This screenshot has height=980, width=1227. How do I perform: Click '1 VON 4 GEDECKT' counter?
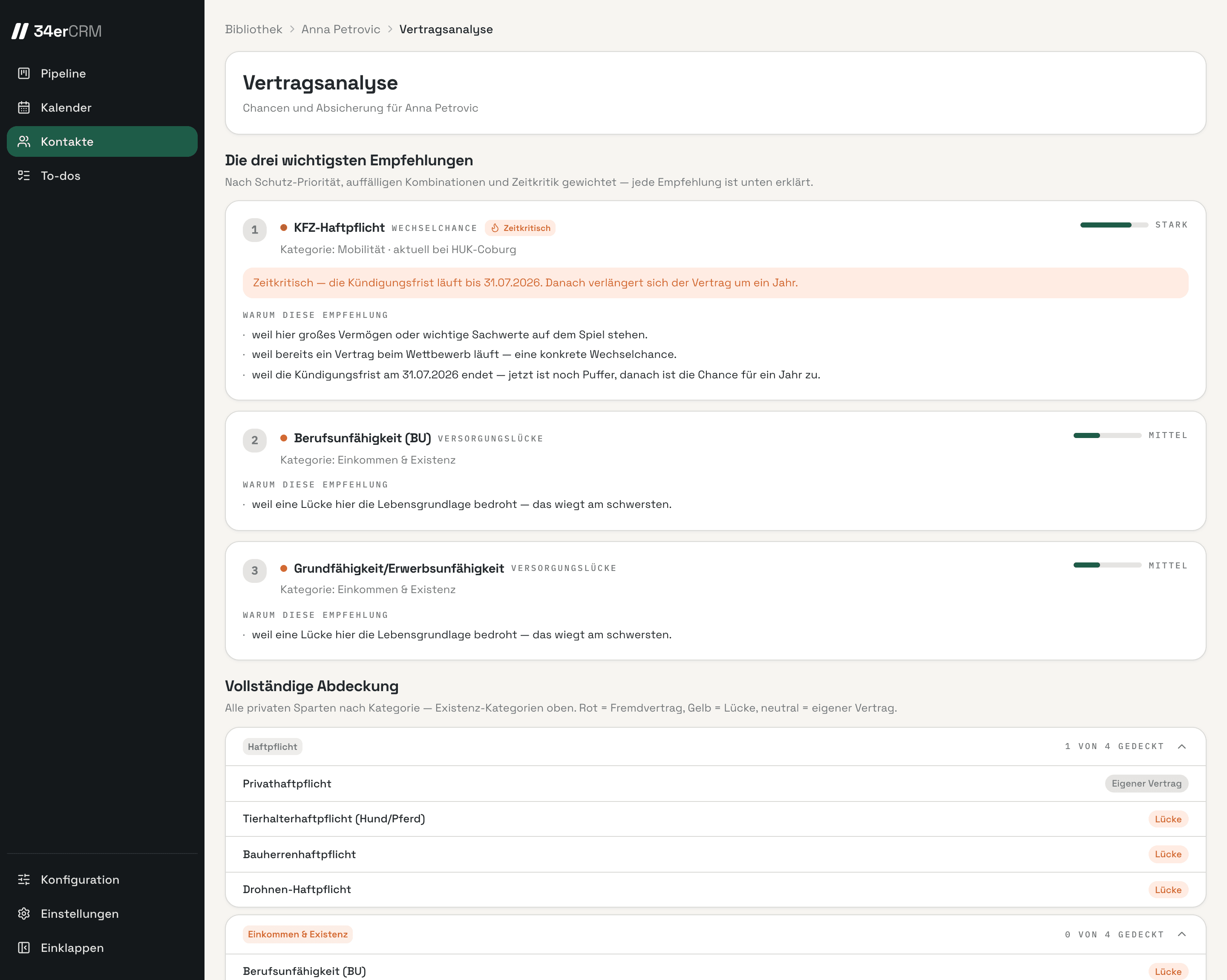[1115, 747]
